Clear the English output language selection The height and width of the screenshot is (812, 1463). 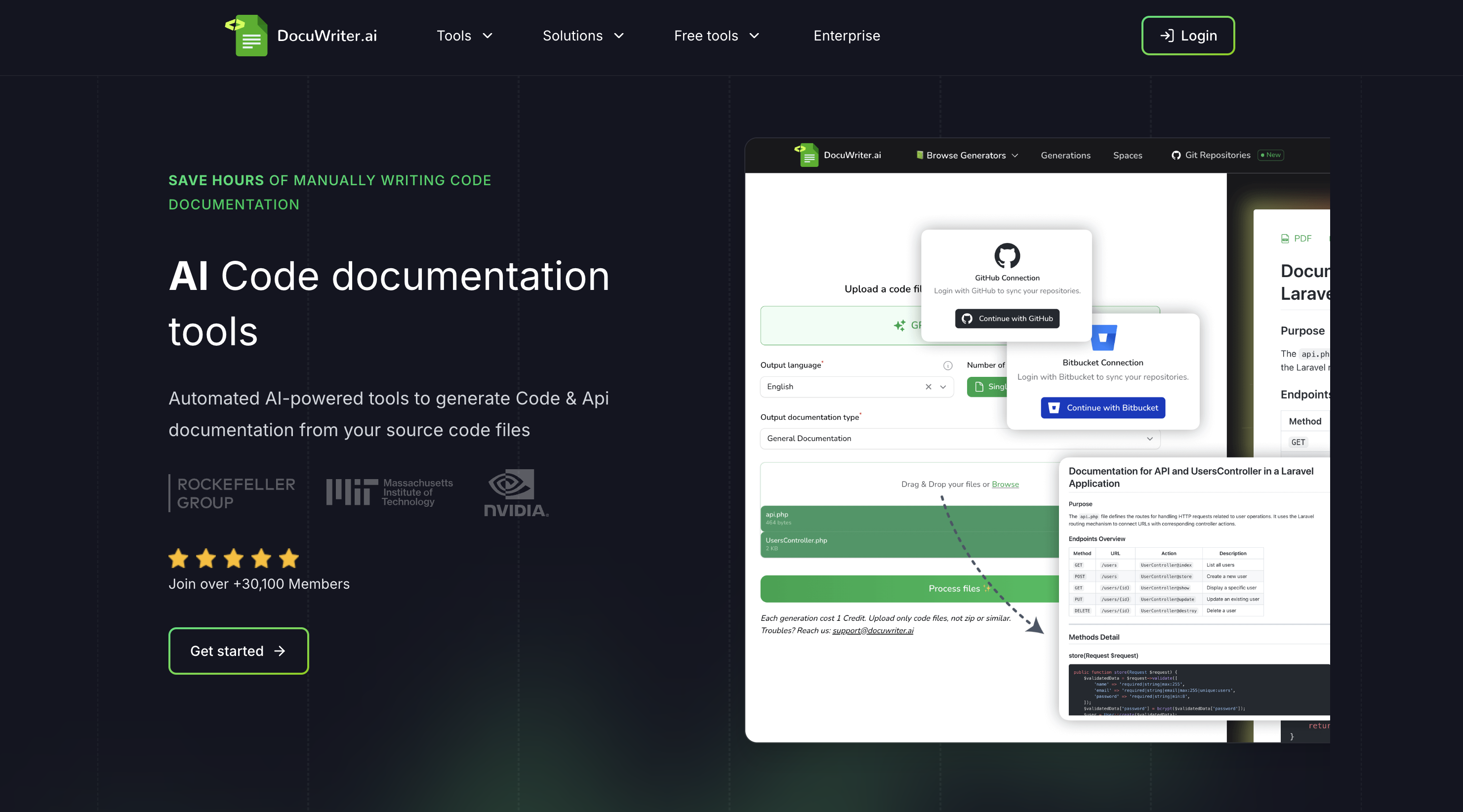point(929,387)
